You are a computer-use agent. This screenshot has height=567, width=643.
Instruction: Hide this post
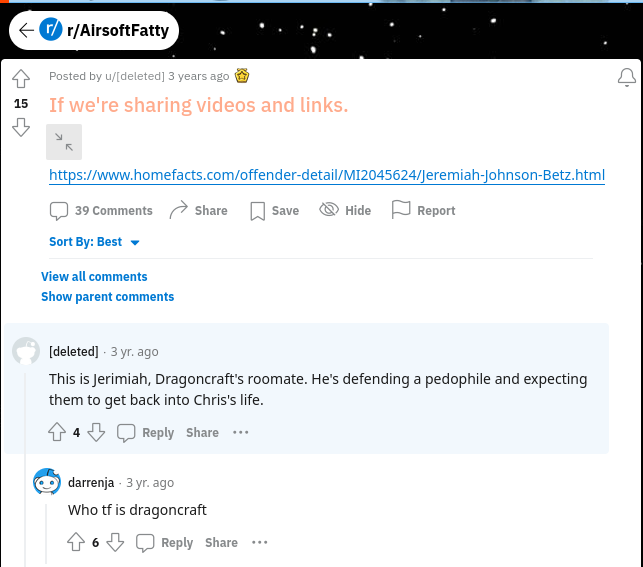[x=345, y=210]
